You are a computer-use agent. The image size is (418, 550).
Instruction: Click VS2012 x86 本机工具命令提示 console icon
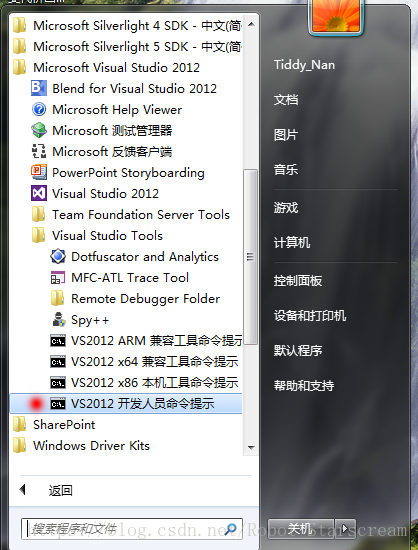pyautogui.click(x=58, y=383)
